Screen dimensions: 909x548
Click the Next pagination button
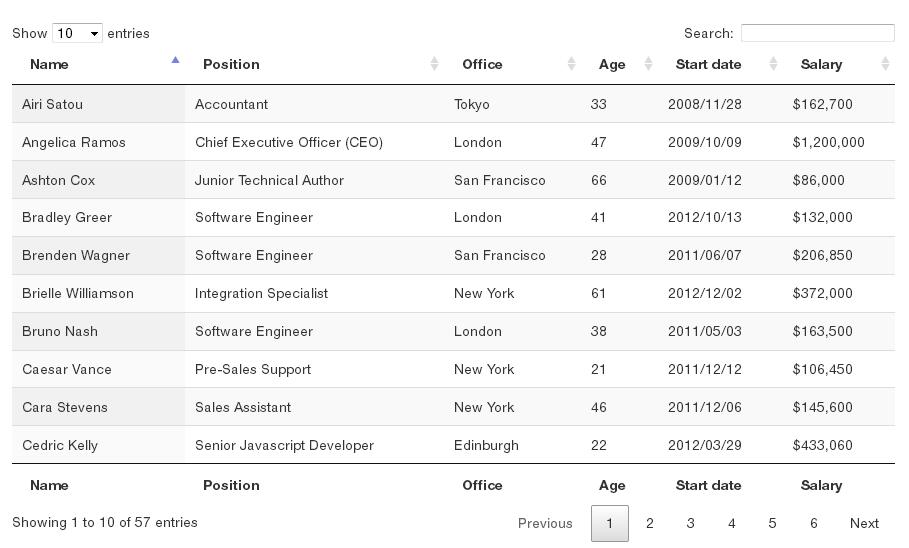click(864, 523)
